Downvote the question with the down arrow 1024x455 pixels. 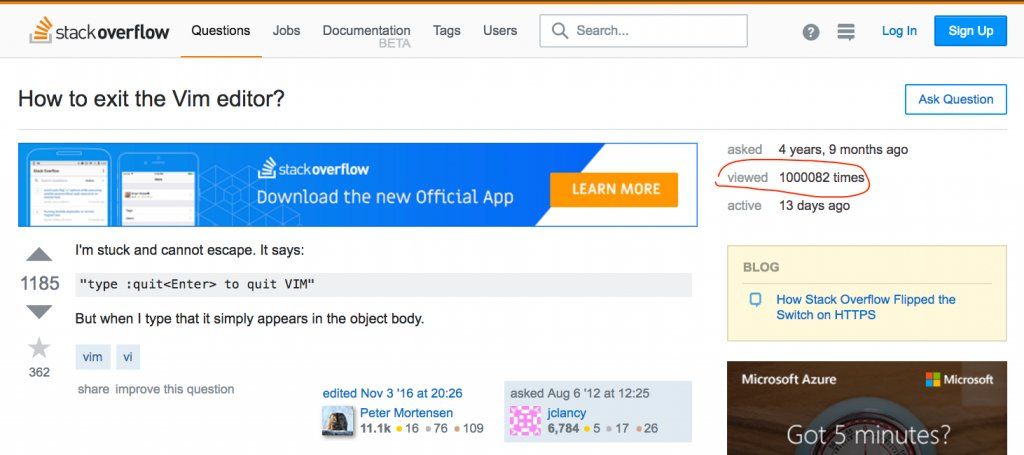pyautogui.click(x=39, y=311)
